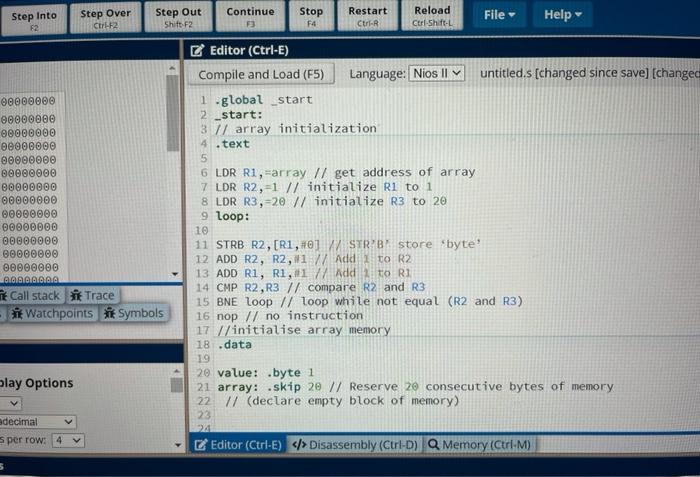The width and height of the screenshot is (700, 477).
Task: Open the Symbols tab
Action: [134, 313]
